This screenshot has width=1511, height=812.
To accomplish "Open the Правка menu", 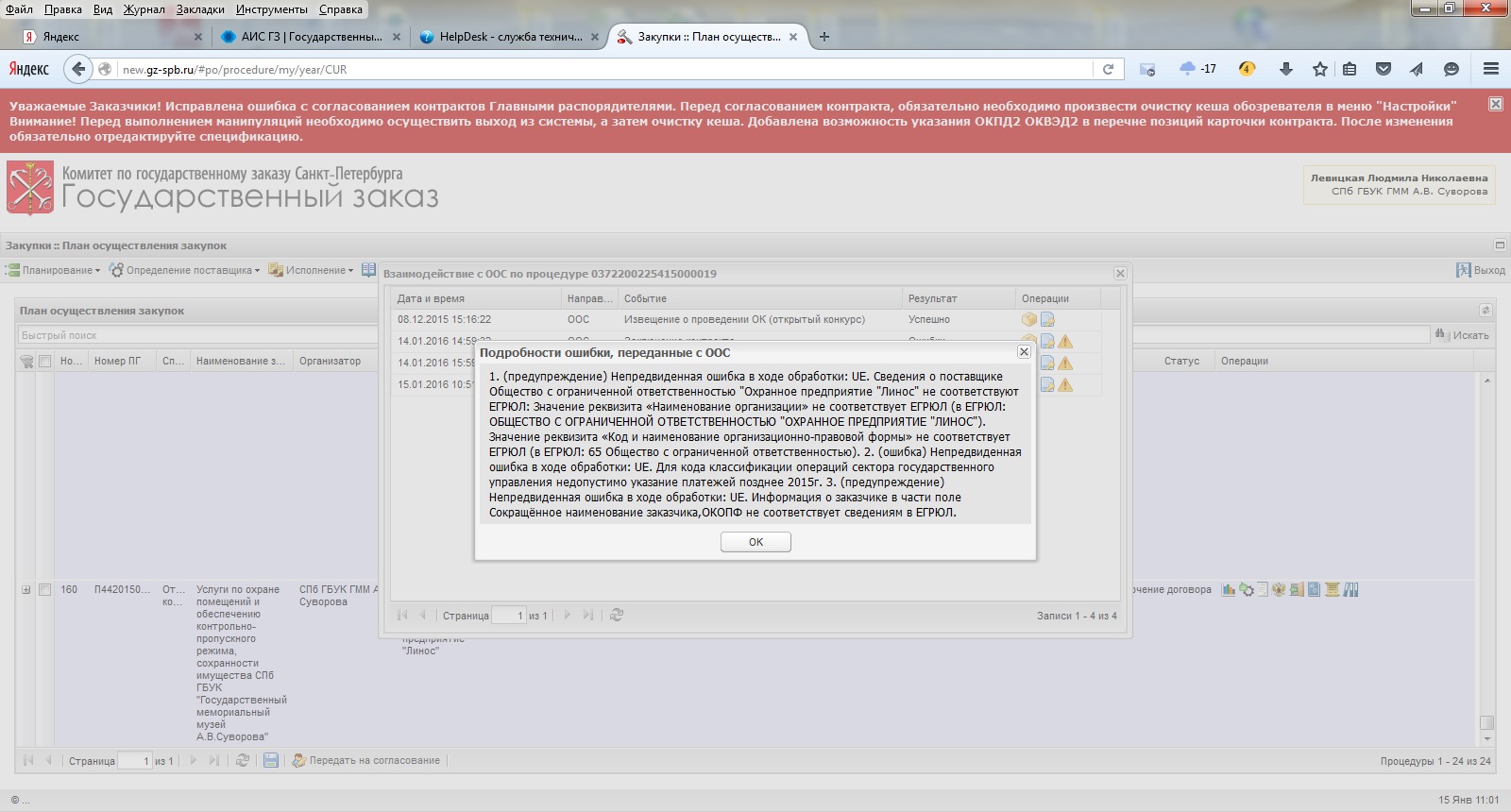I will click(x=62, y=9).
